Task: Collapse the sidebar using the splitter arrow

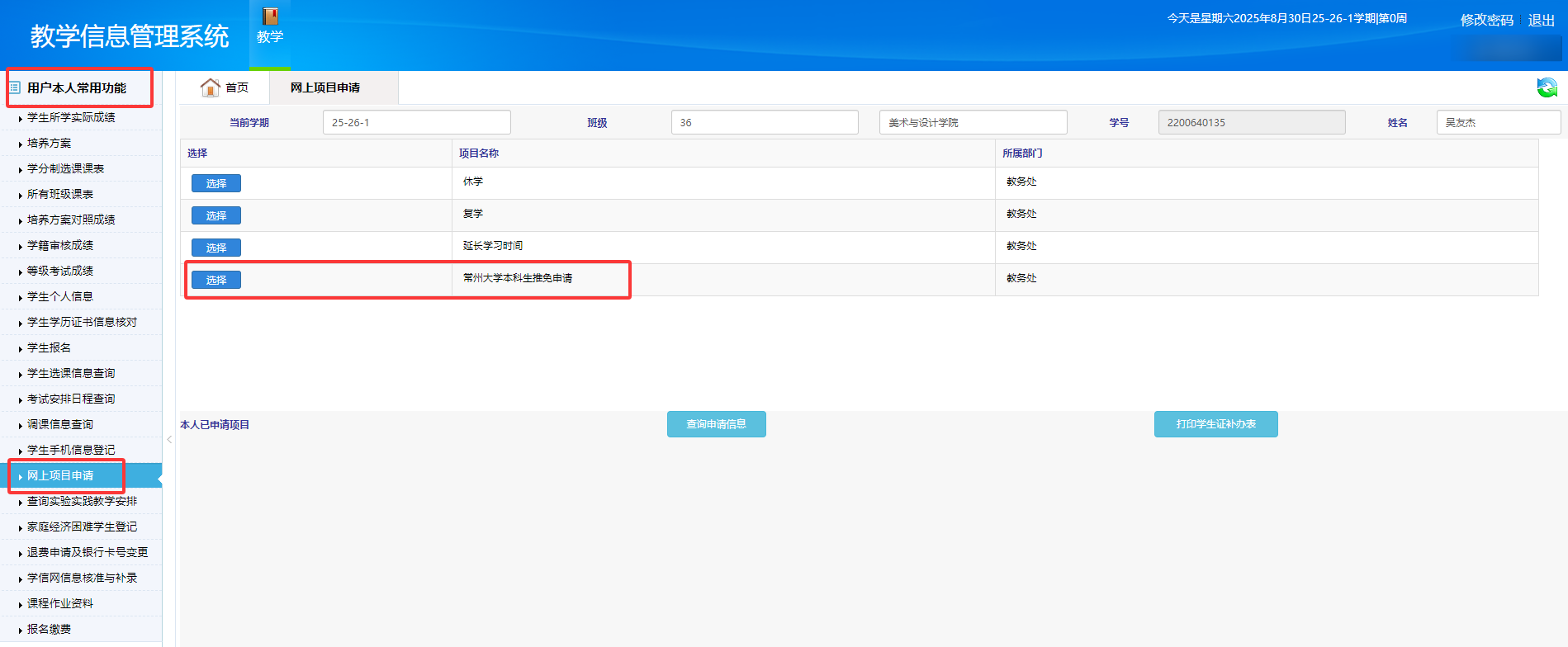Action: coord(169,440)
